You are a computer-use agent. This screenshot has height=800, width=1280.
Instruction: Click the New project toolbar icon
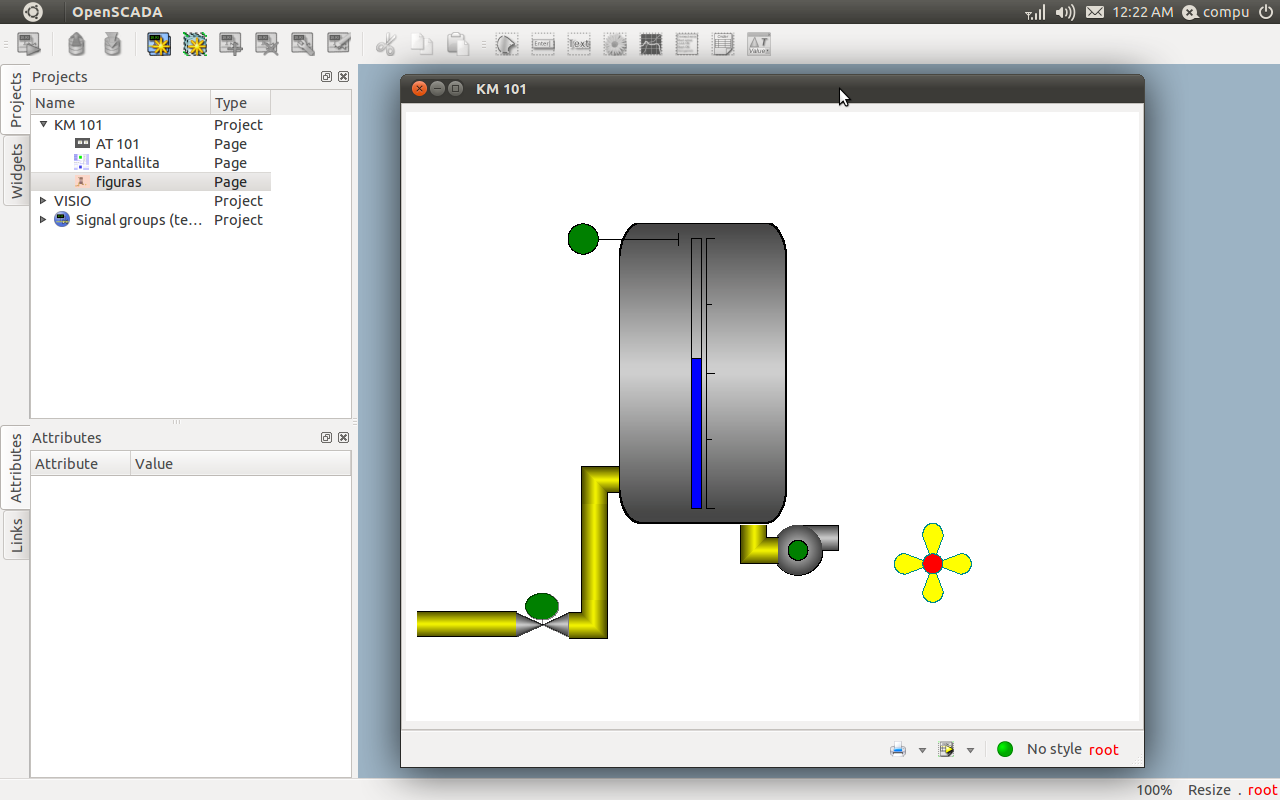coord(159,44)
